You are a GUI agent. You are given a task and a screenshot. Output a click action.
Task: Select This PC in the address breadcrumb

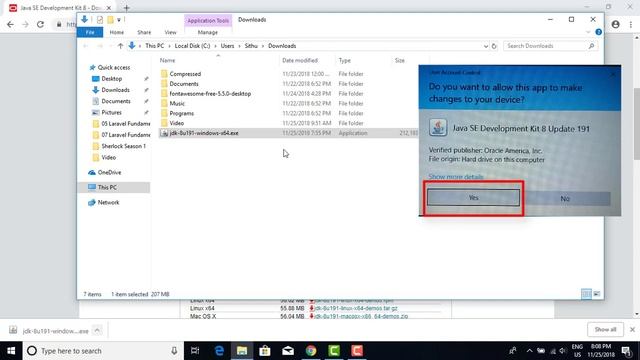(x=154, y=46)
